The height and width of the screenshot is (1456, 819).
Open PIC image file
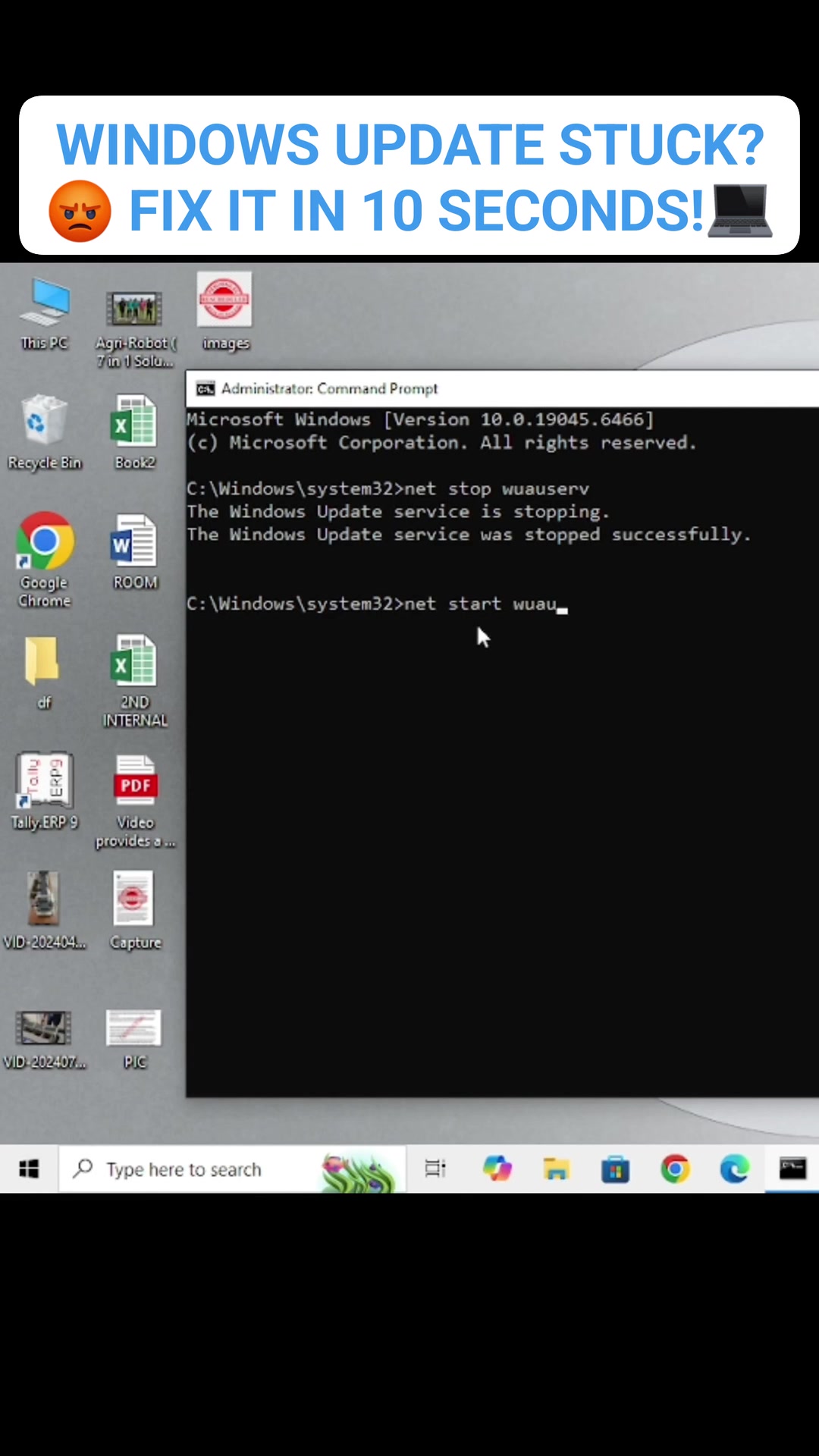click(x=134, y=1039)
